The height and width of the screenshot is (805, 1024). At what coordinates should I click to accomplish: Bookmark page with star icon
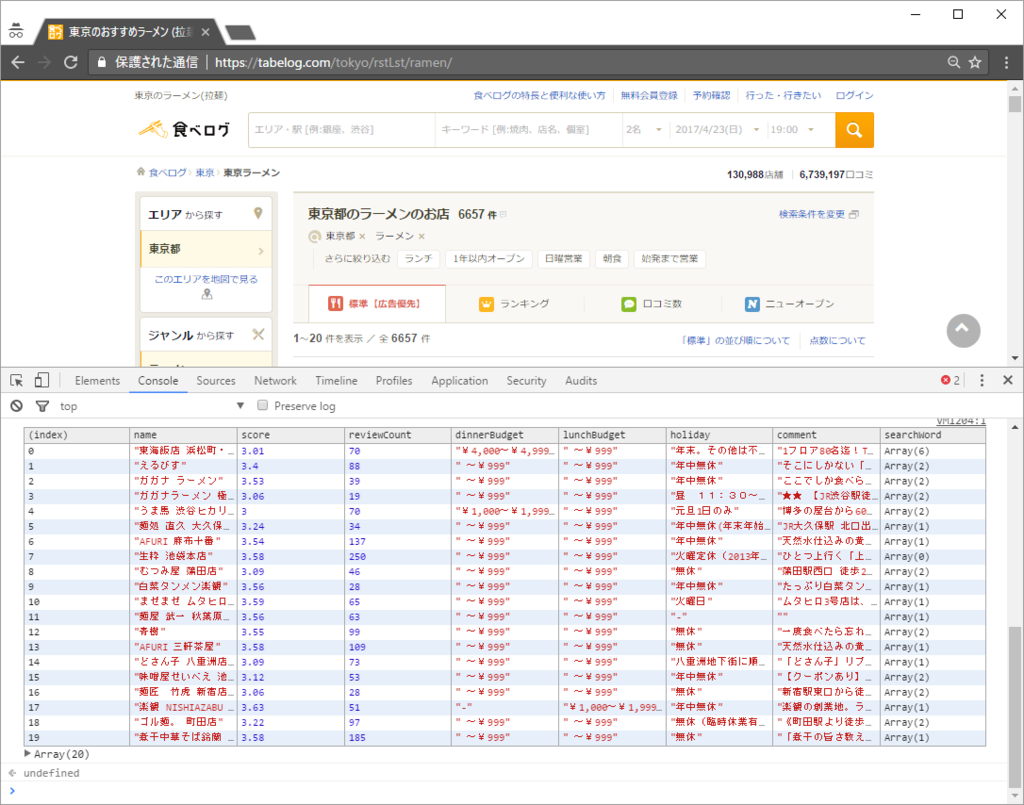click(x=975, y=63)
